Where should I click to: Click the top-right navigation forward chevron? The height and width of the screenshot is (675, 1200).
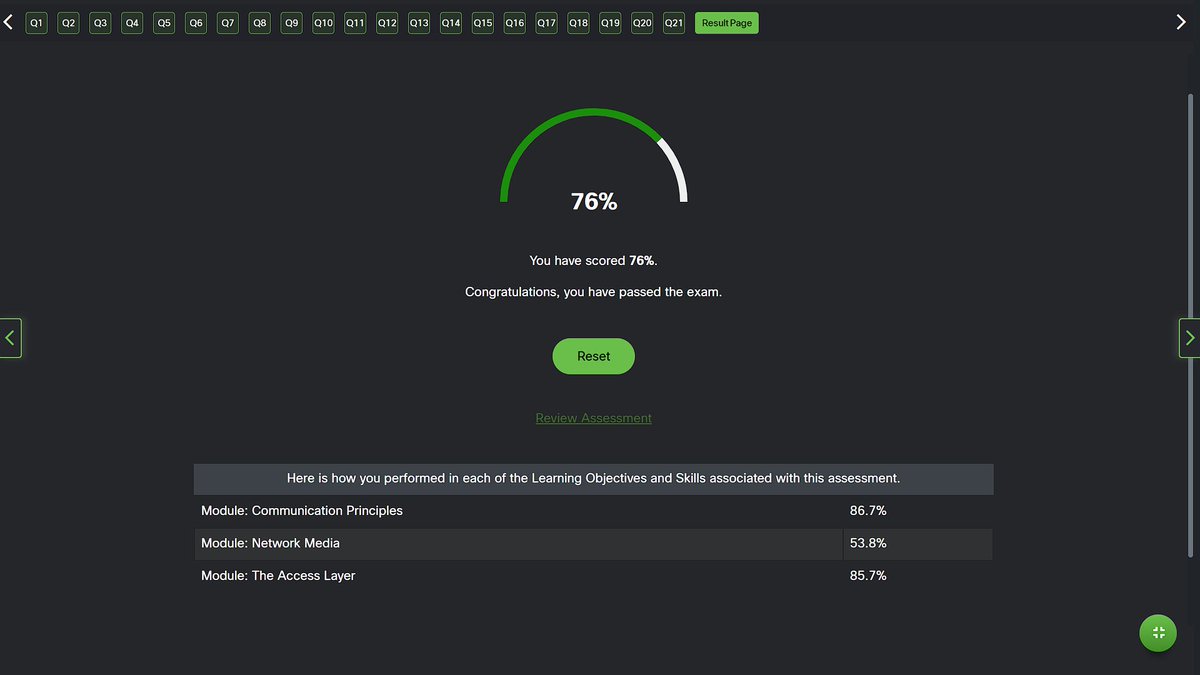coord(1180,22)
